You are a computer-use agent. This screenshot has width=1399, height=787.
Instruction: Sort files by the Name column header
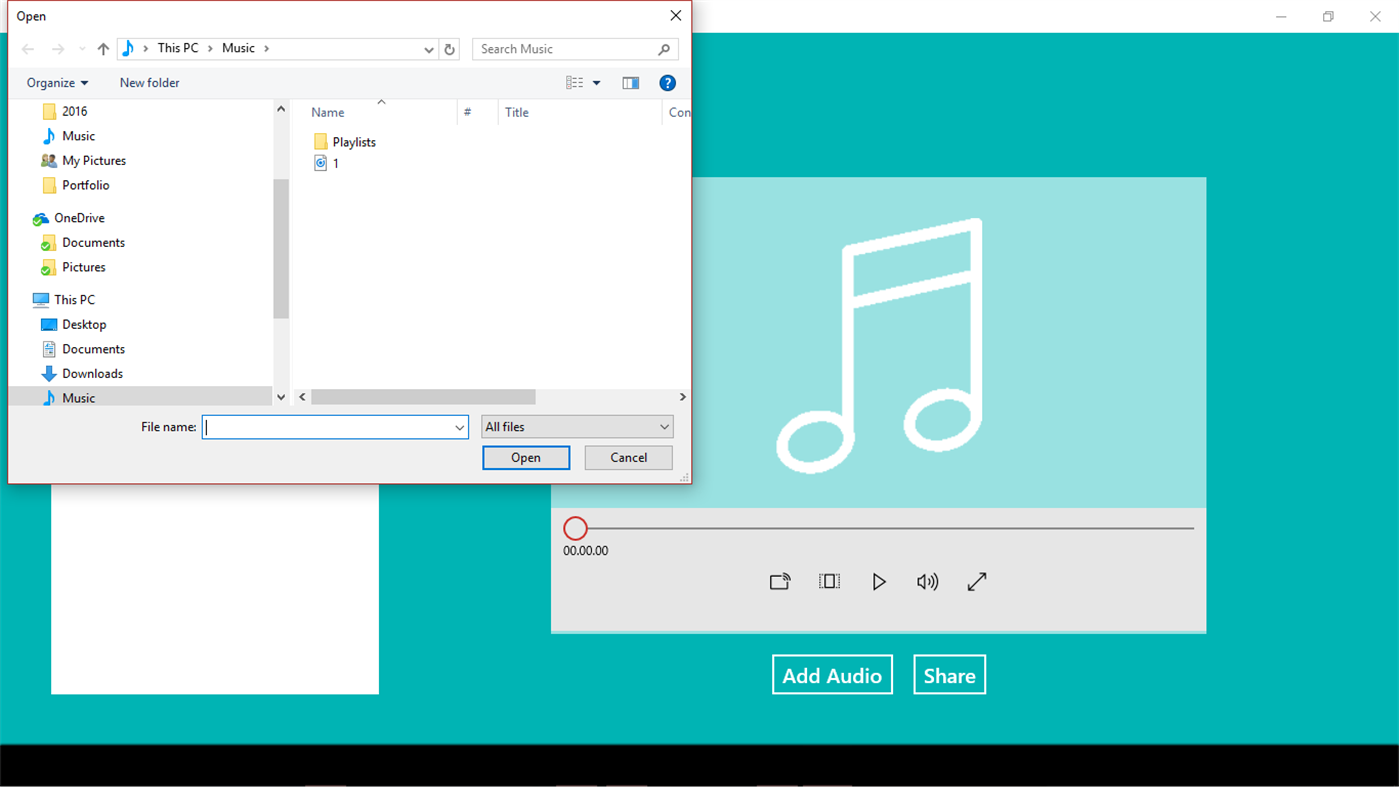(x=327, y=112)
